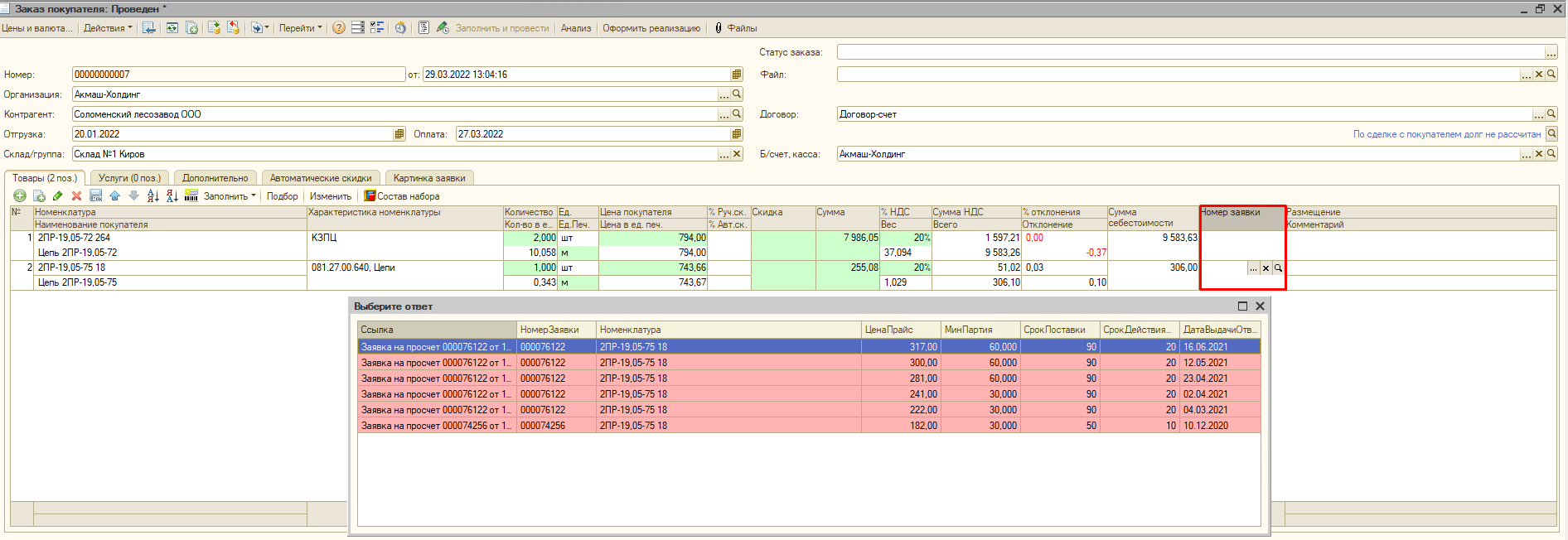Screen dimensions: 1568x540
Task: Sort descending with the Z-A icon
Action: [x=172, y=195]
